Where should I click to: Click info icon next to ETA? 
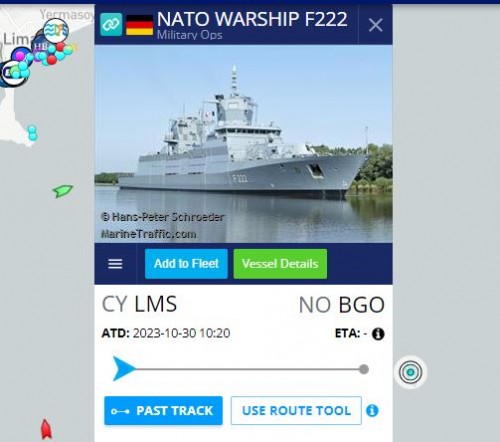378,334
